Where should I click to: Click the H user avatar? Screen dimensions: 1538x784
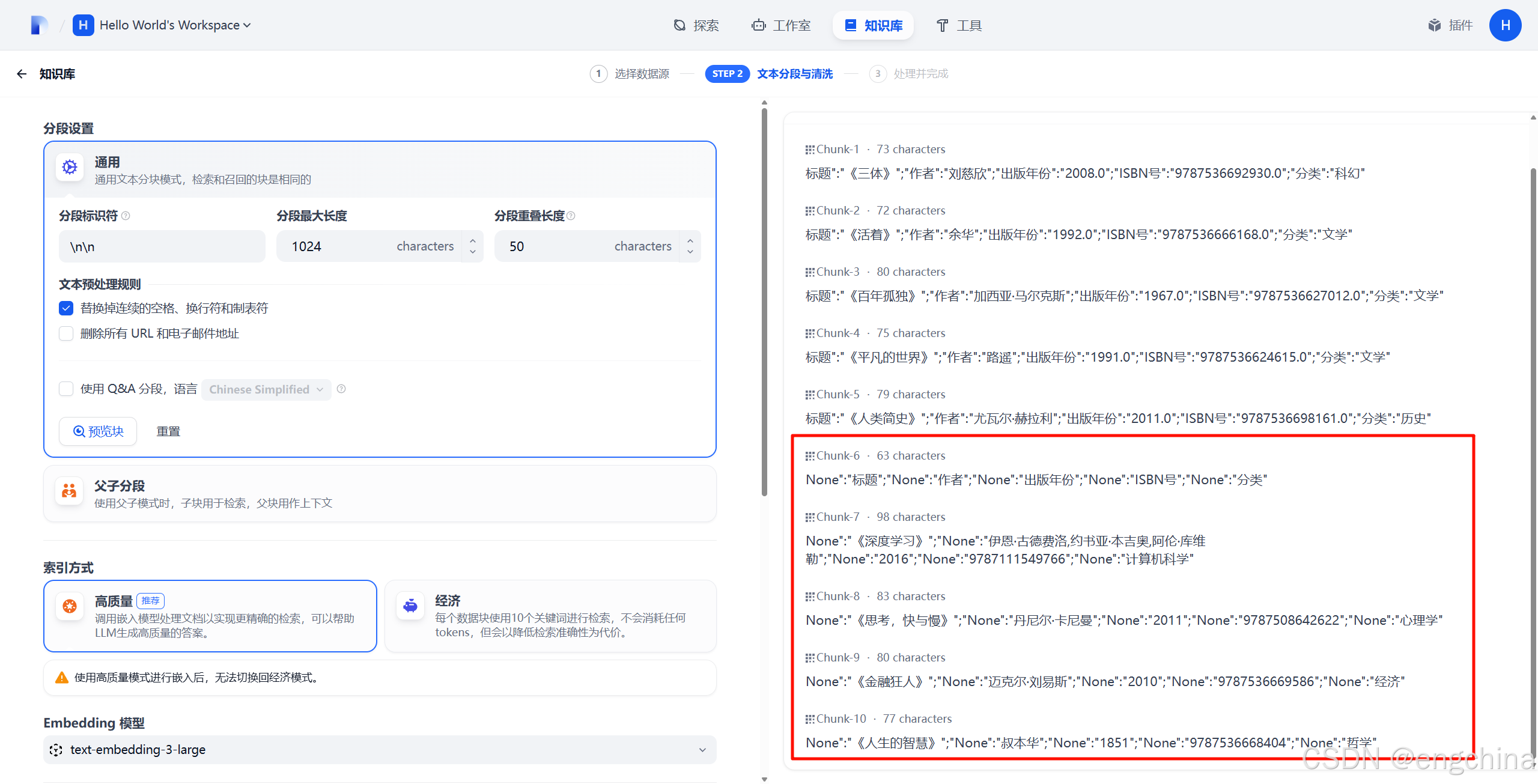point(1504,25)
